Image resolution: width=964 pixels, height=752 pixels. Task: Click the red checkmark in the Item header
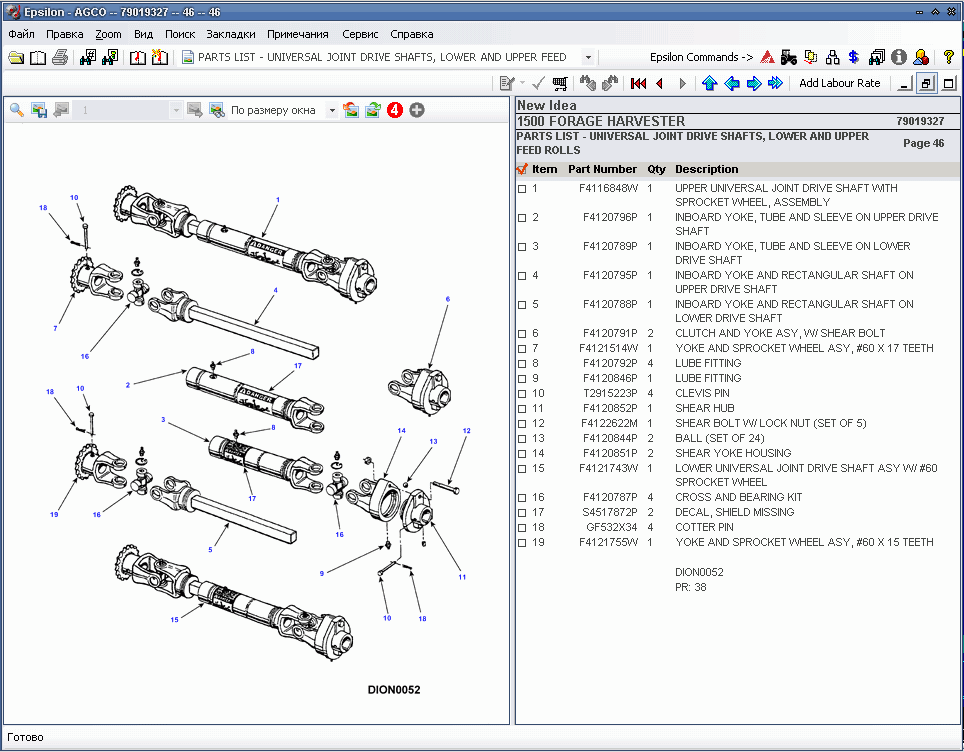[522, 169]
